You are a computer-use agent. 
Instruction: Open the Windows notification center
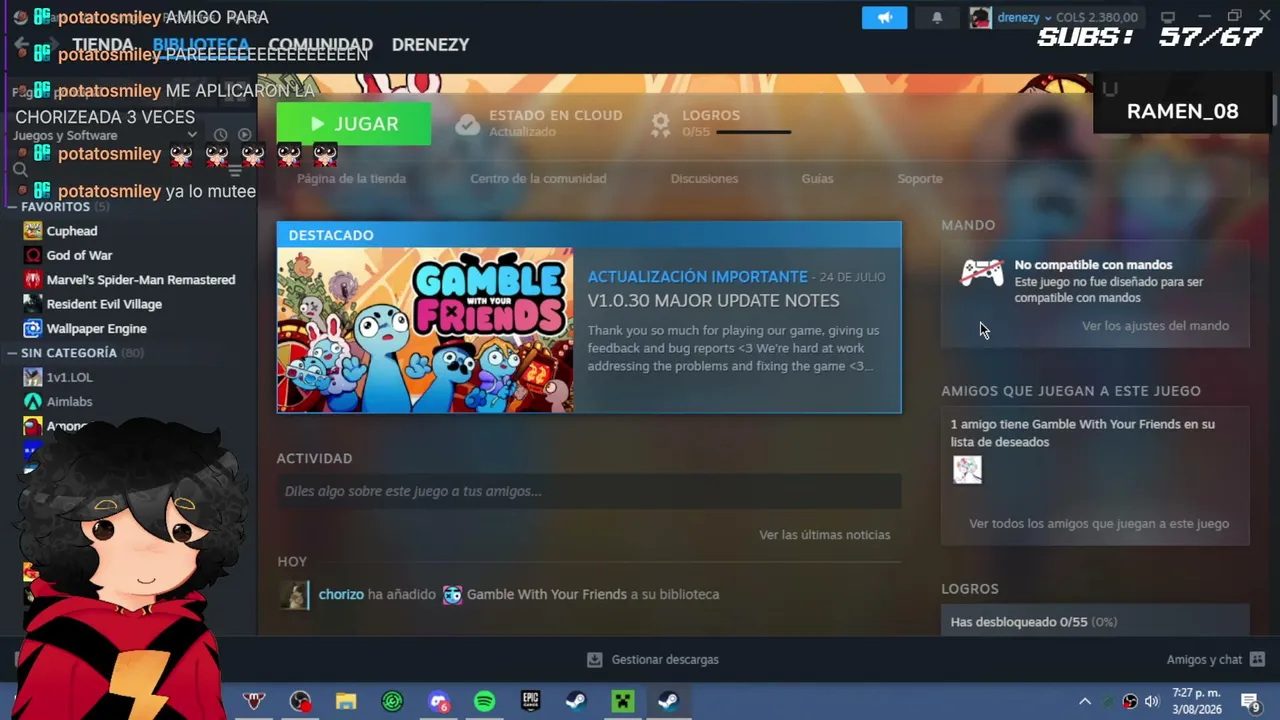[x=1250, y=701]
